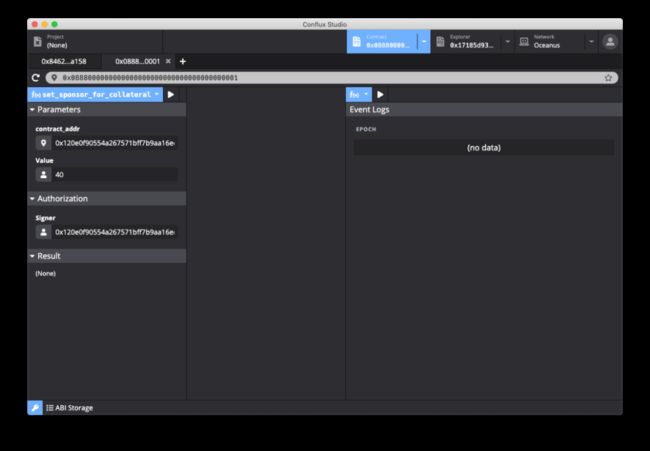The image size is (650, 451).
Task: Close the 0x0888...0001 tab
Action: (168, 61)
